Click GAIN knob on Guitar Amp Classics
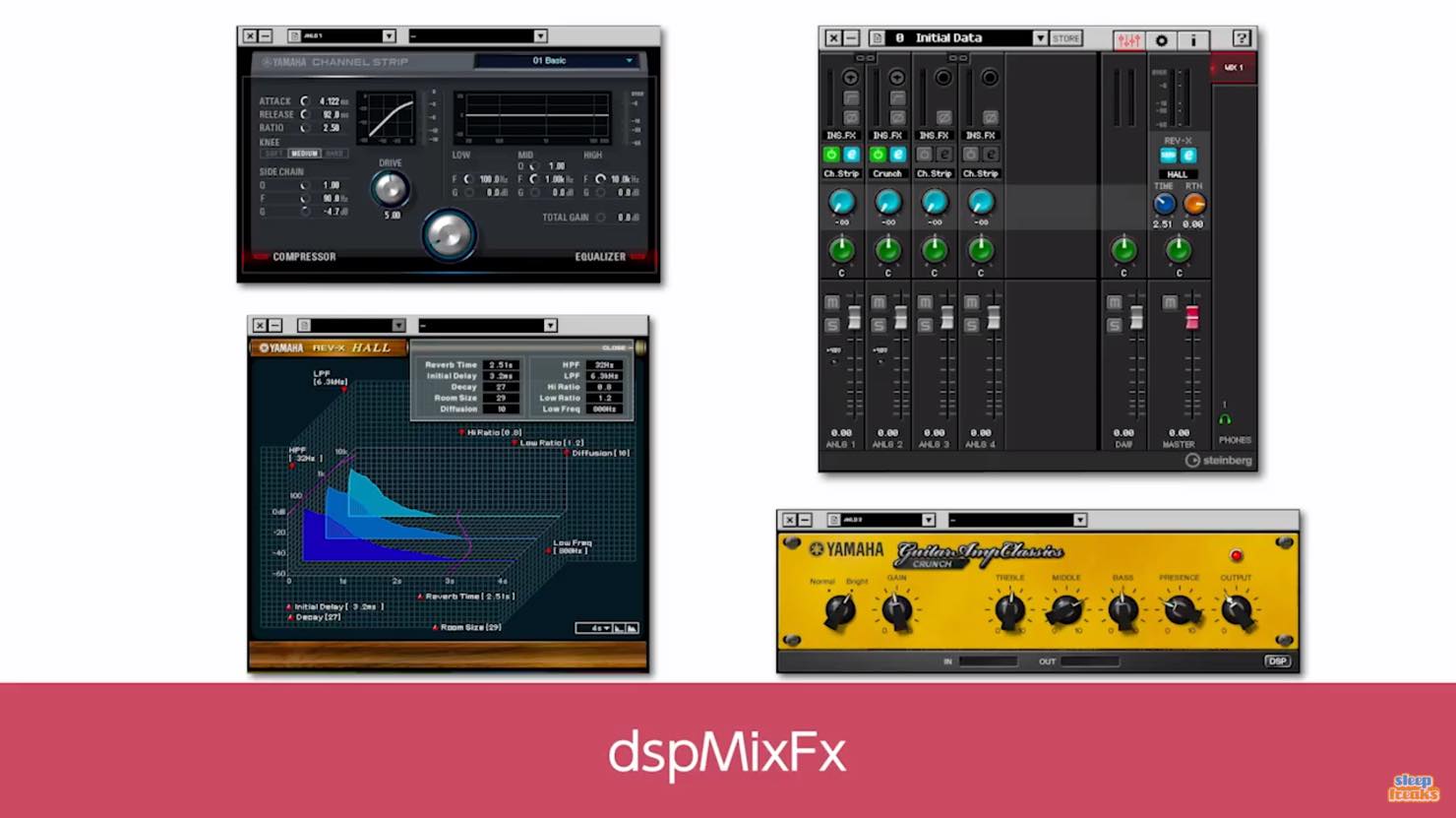 tap(896, 610)
